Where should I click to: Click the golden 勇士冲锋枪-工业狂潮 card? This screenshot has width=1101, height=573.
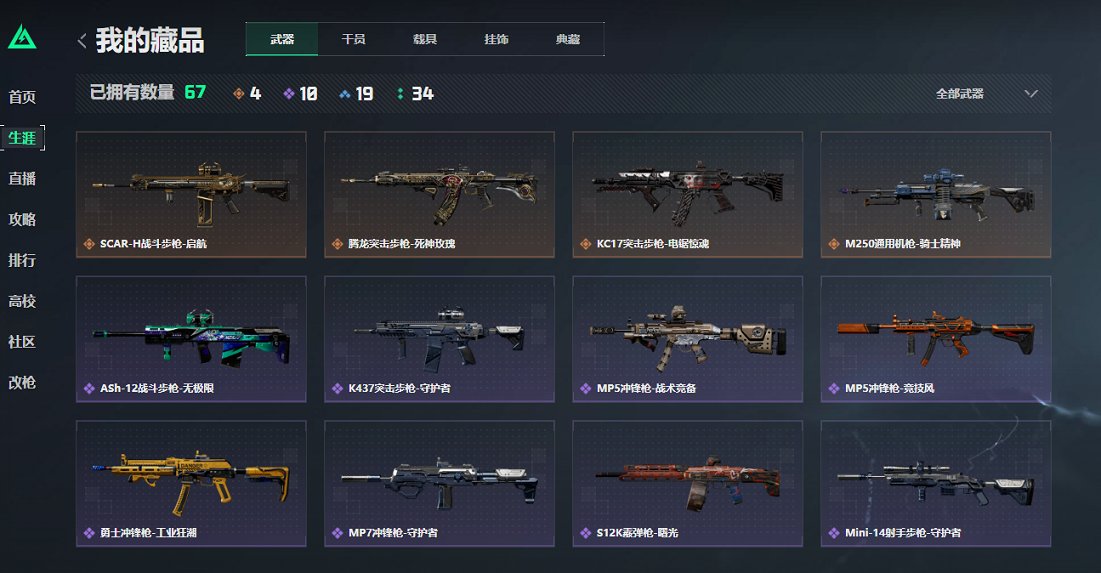tap(191, 484)
